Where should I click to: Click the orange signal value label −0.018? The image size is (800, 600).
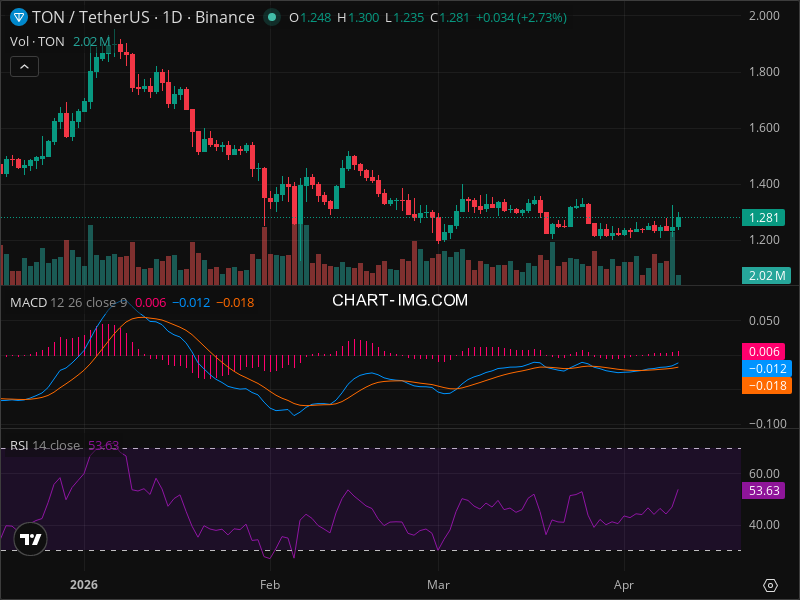click(x=767, y=385)
